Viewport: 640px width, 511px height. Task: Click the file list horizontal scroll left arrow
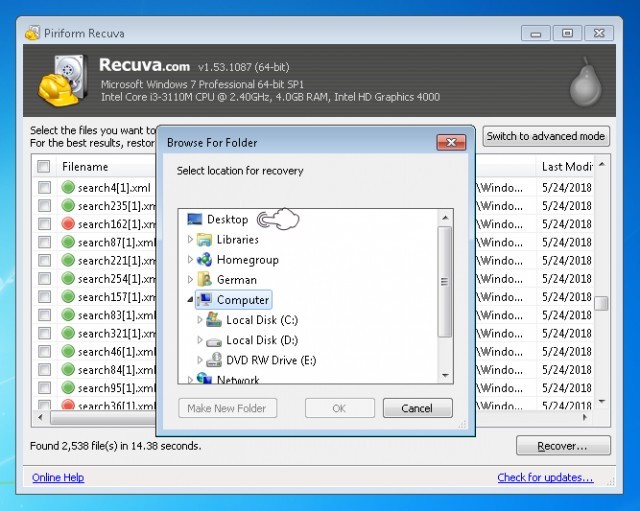40,417
